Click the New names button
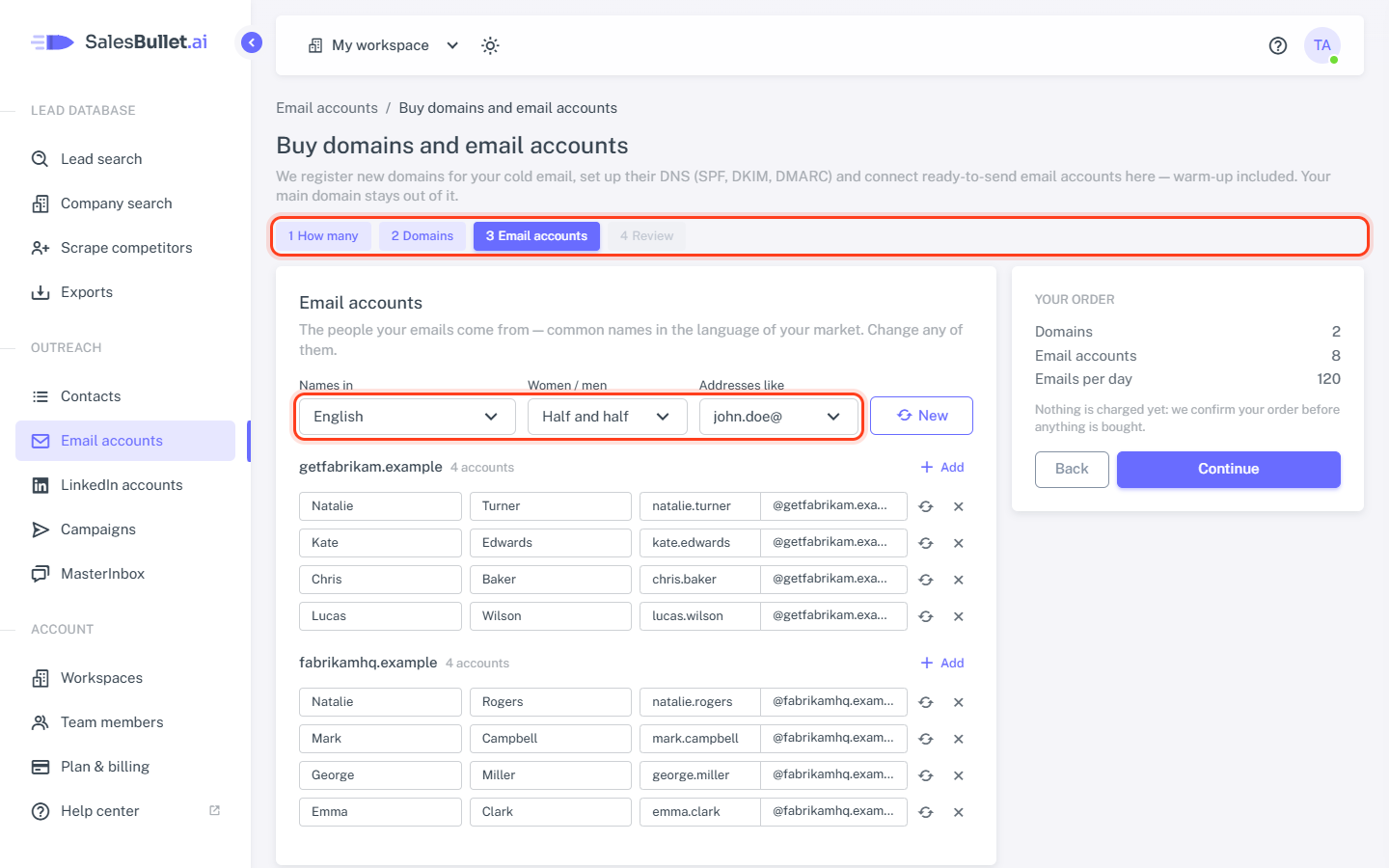The height and width of the screenshot is (868, 1389). tap(921, 416)
